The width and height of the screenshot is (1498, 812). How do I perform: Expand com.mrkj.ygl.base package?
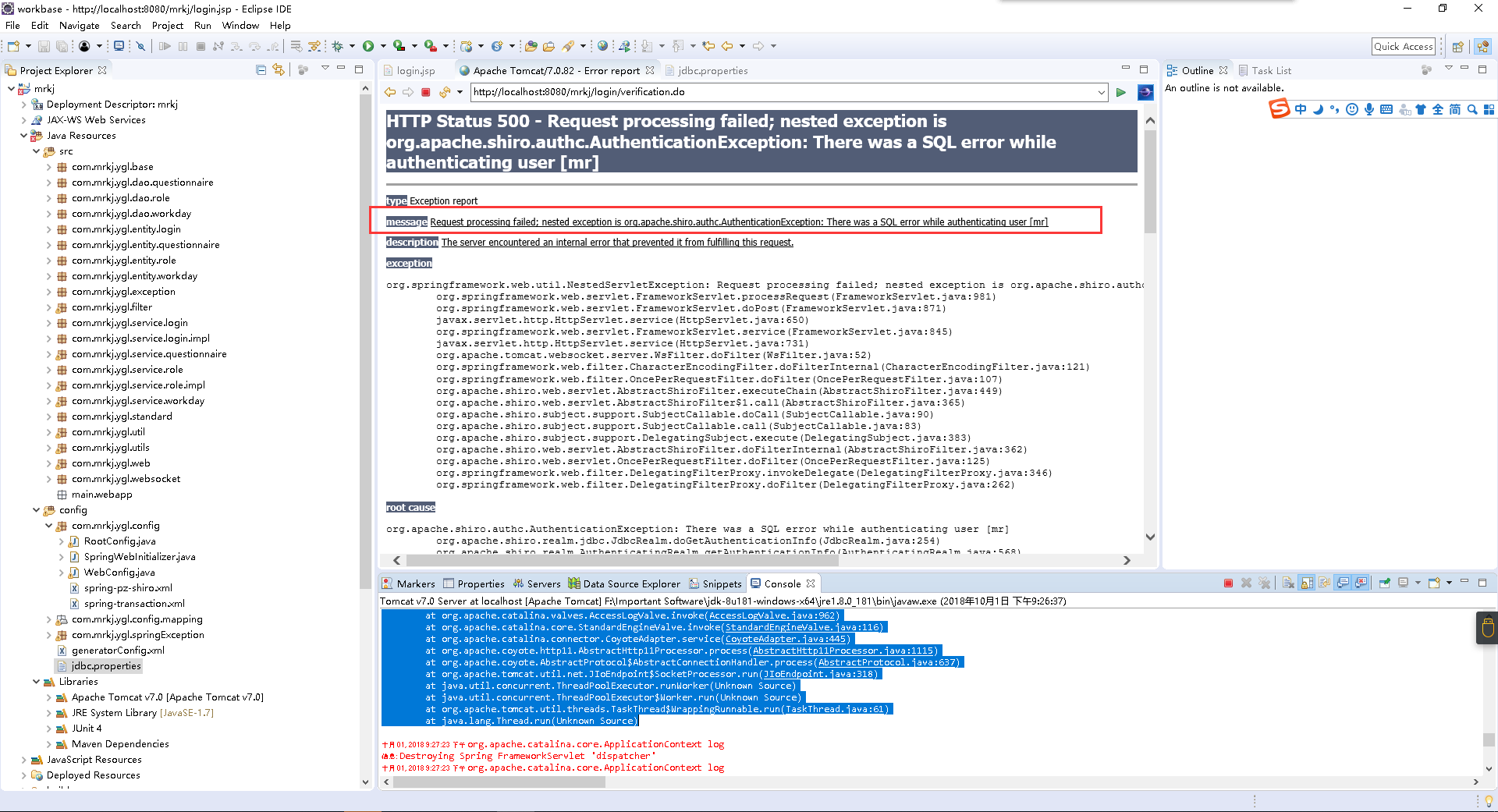pos(48,167)
